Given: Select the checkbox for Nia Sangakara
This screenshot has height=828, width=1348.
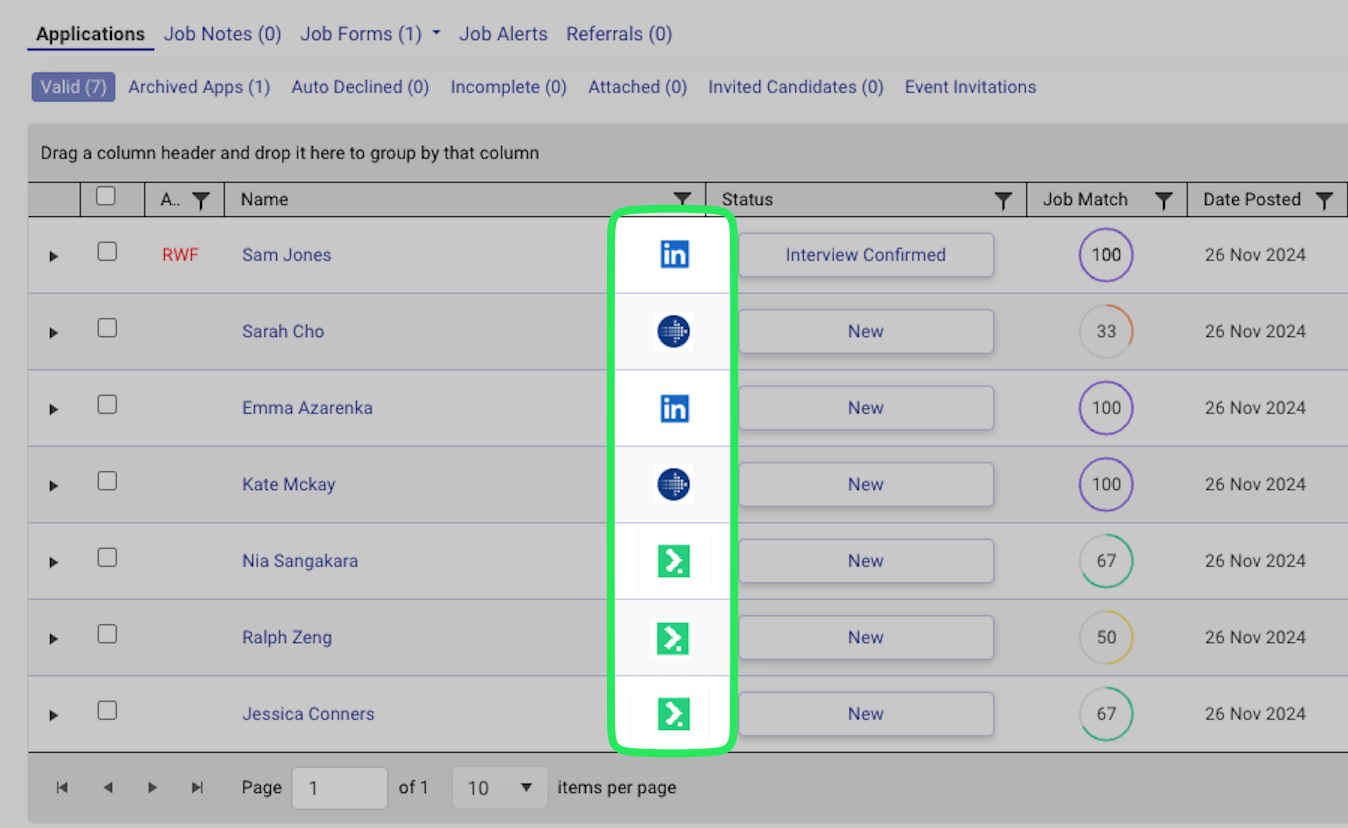Looking at the screenshot, I should tap(107, 558).
